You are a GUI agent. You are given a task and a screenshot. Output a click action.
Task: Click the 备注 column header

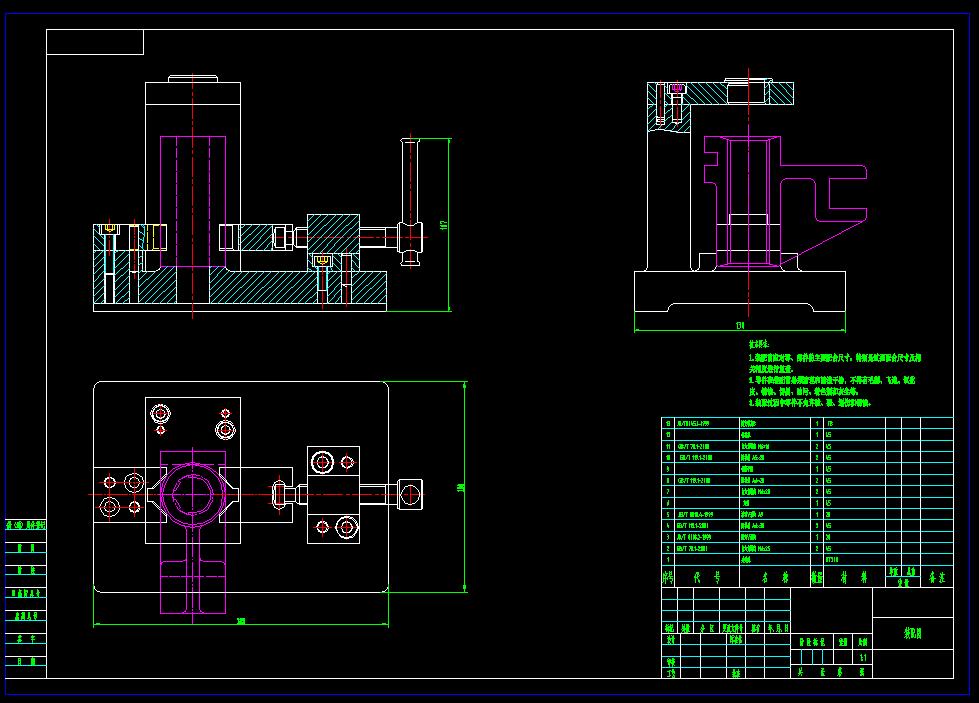click(x=937, y=578)
